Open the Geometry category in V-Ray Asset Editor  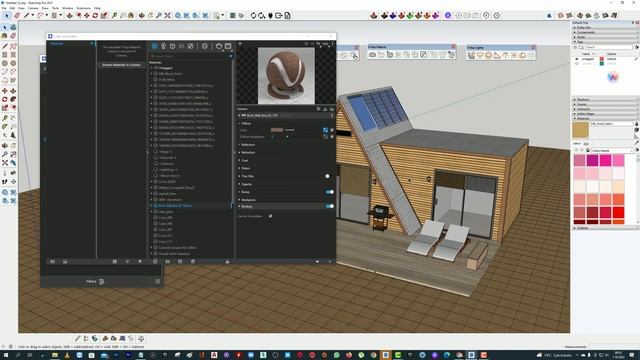tap(172, 46)
